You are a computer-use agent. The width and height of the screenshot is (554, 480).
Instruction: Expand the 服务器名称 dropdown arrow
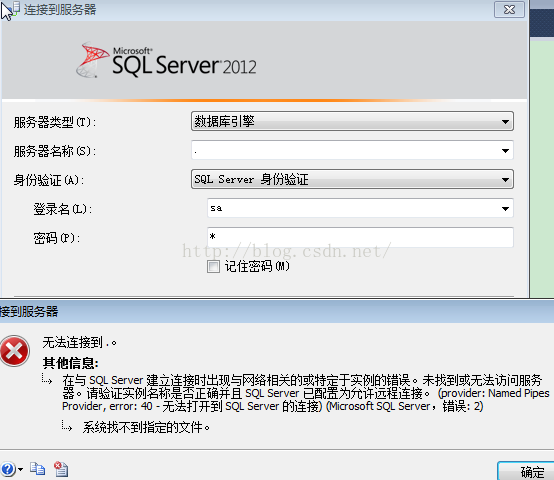pos(505,151)
